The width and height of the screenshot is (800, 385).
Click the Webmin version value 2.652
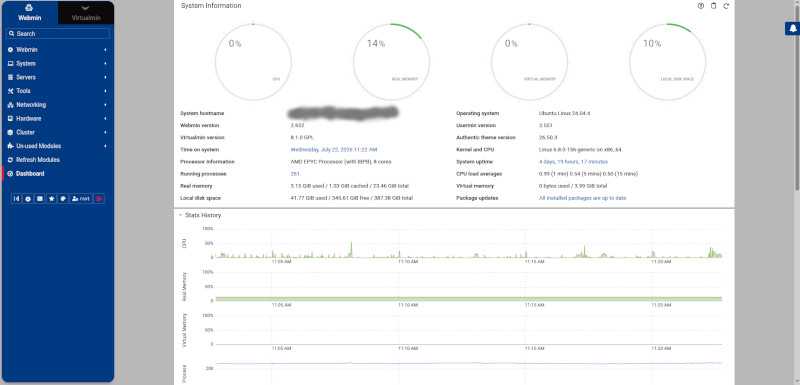click(297, 125)
